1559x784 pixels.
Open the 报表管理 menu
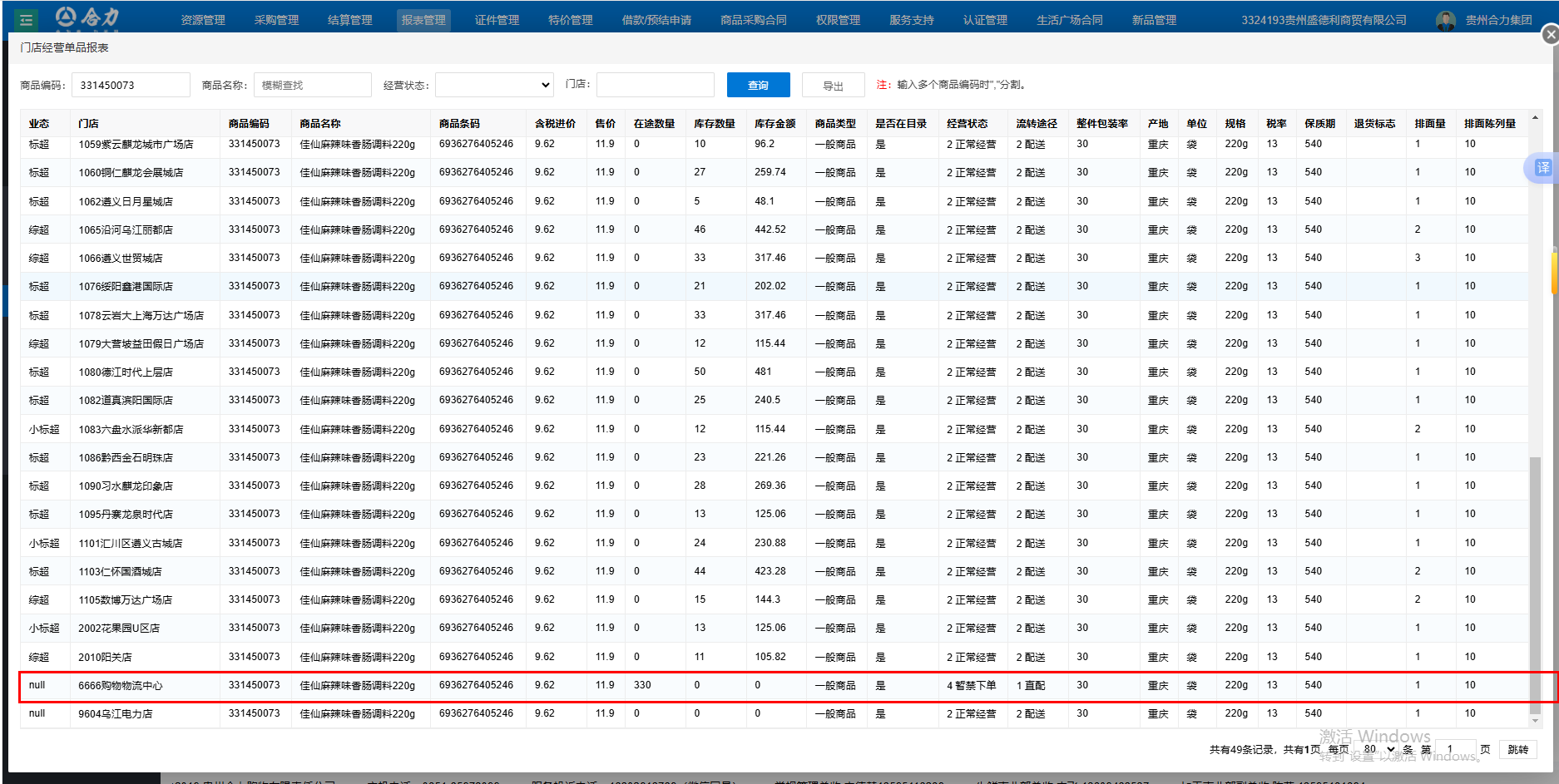click(x=423, y=20)
